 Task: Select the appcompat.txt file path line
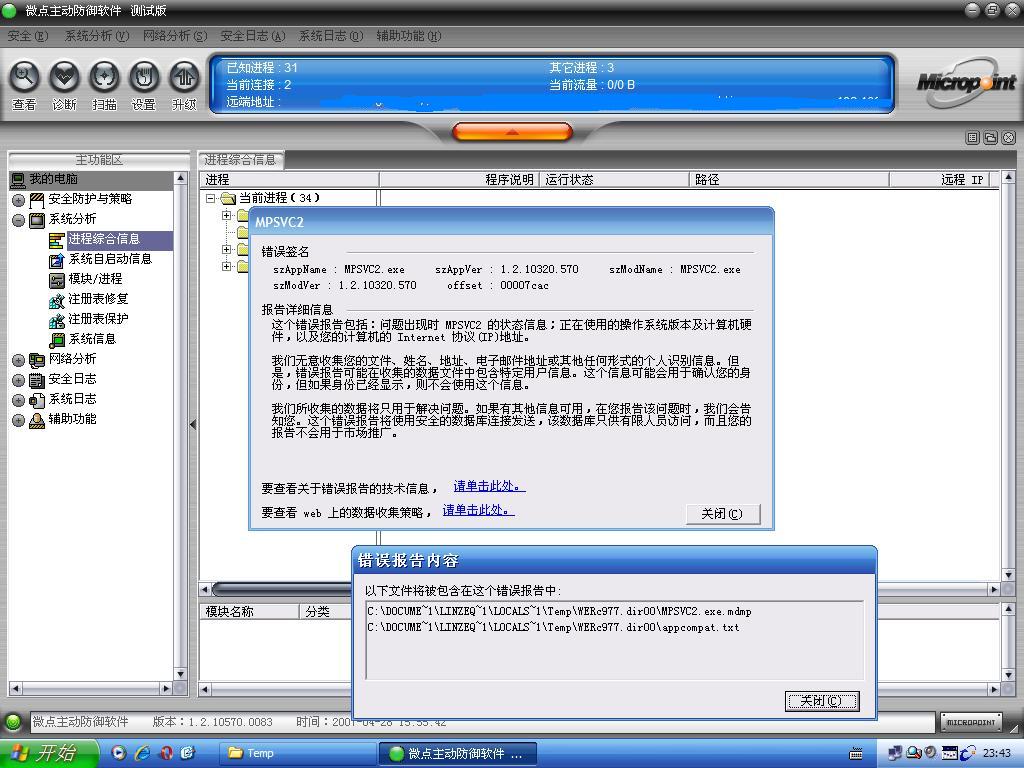553,628
